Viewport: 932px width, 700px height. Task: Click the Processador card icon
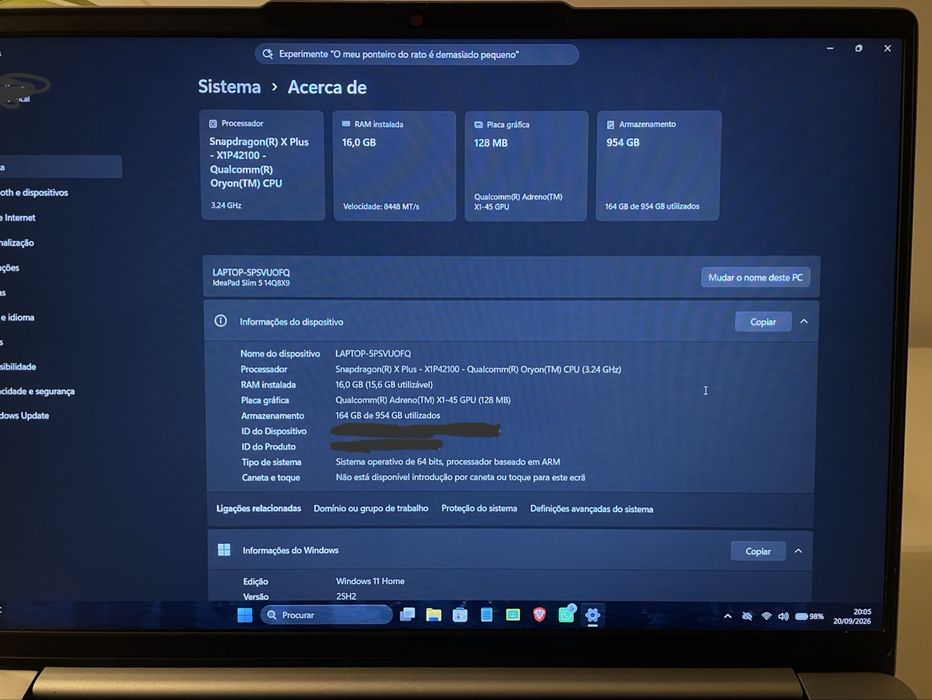pos(213,124)
